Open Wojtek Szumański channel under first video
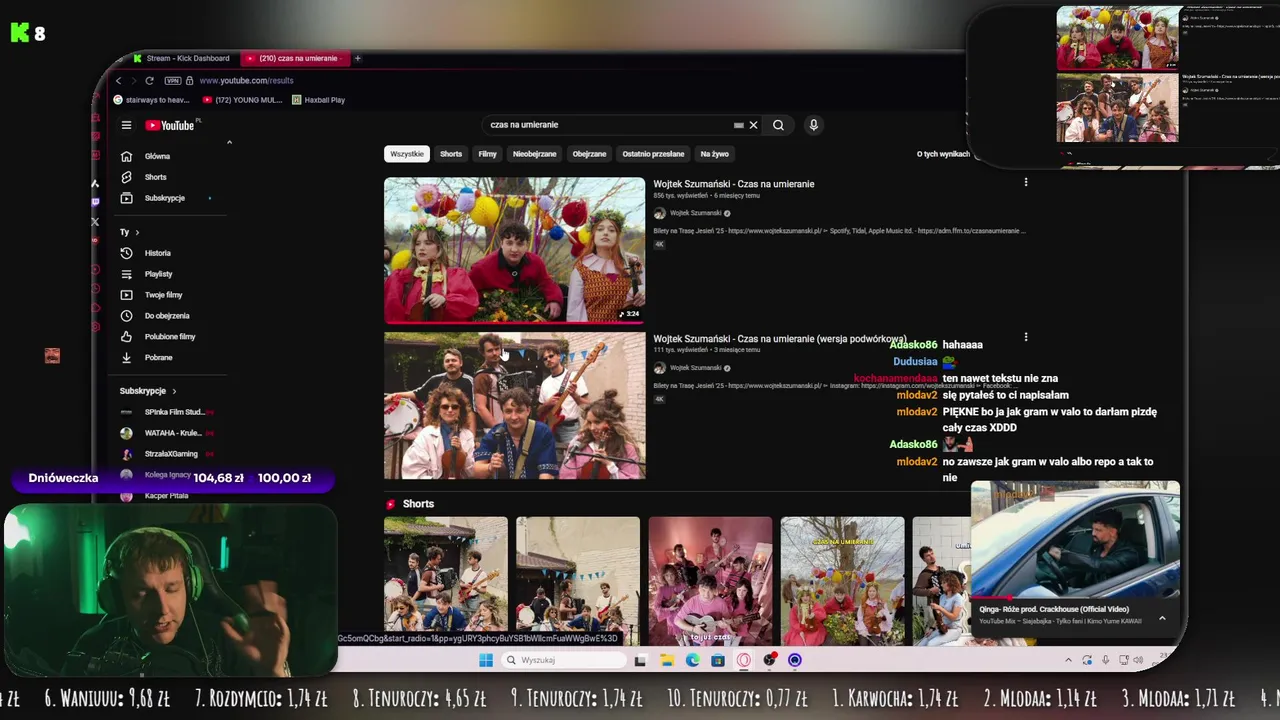 click(695, 213)
